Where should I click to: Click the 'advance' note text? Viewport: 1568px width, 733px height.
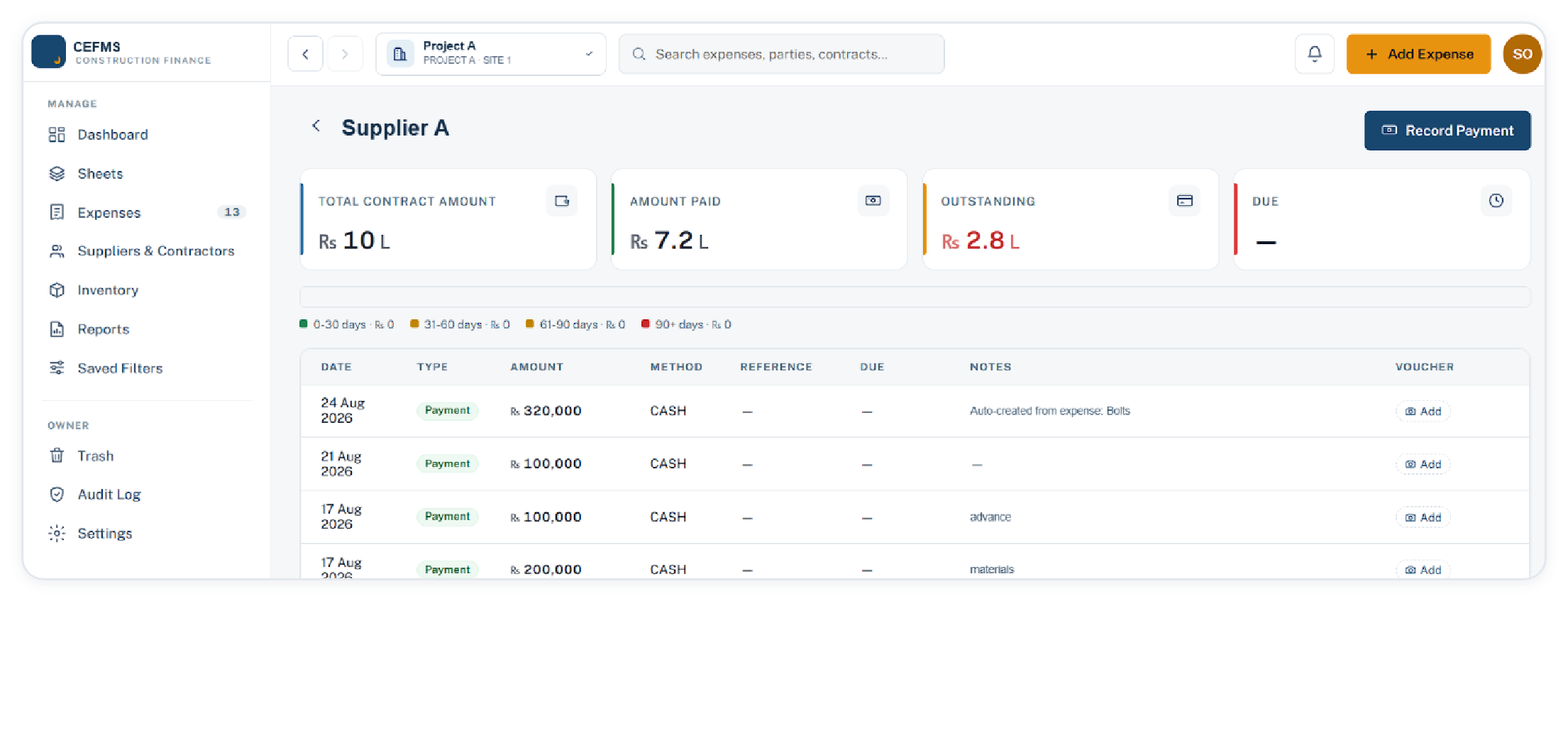990,517
